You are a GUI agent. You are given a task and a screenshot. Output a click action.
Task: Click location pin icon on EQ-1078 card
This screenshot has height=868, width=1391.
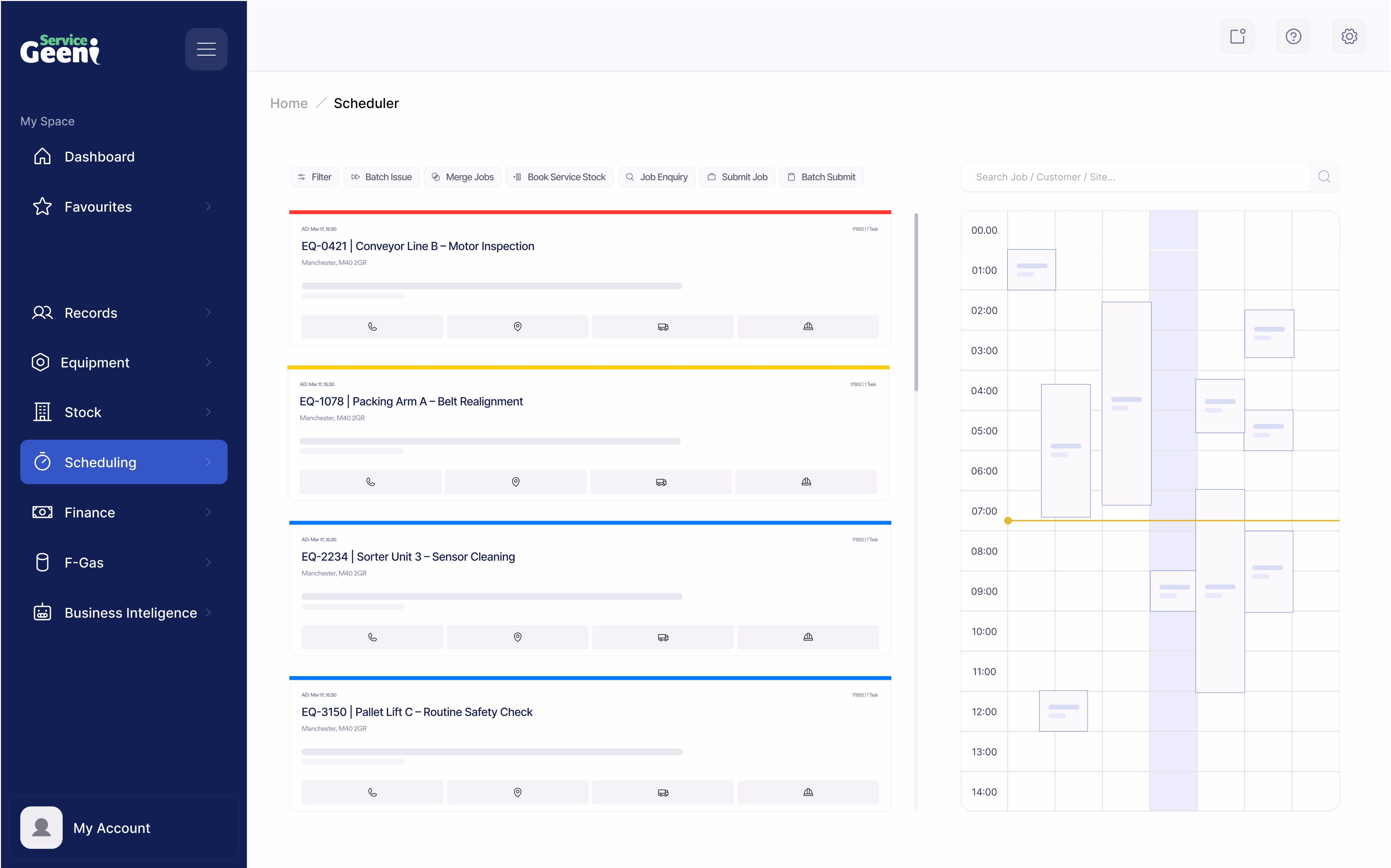(x=515, y=482)
